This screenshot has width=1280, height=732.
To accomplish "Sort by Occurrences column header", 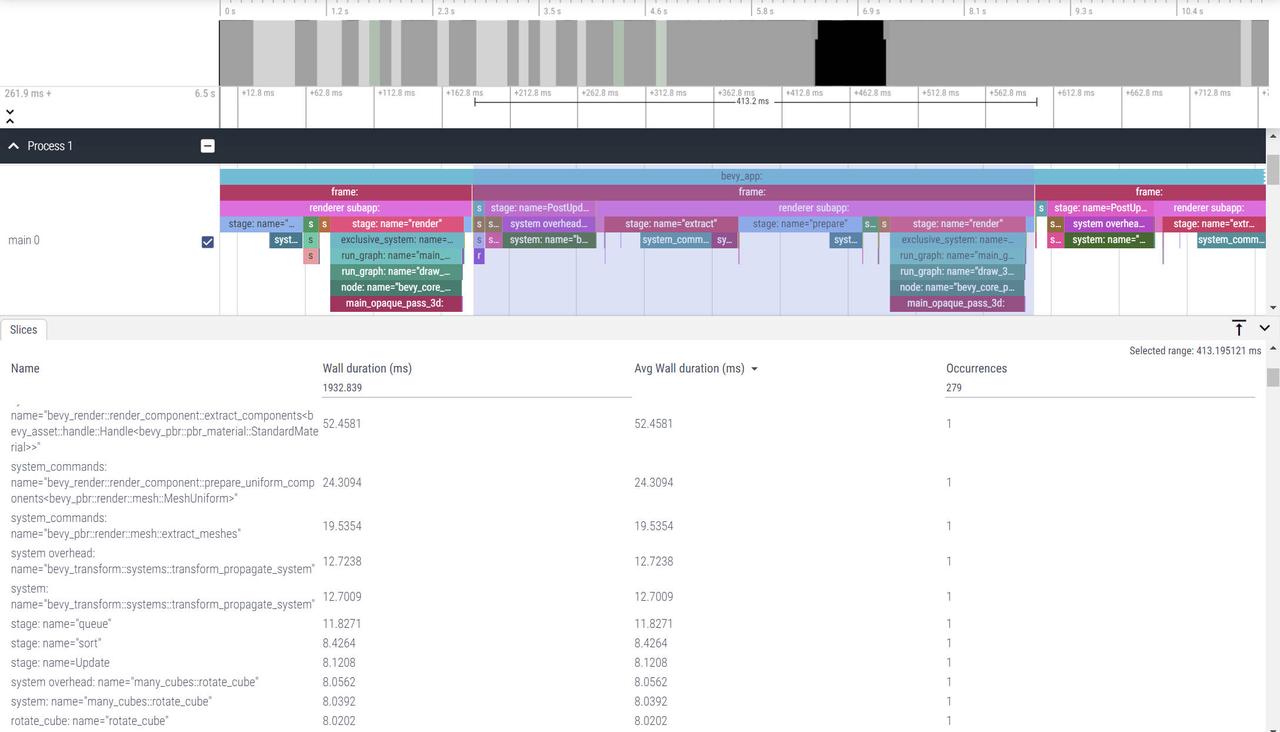I will pos(976,368).
